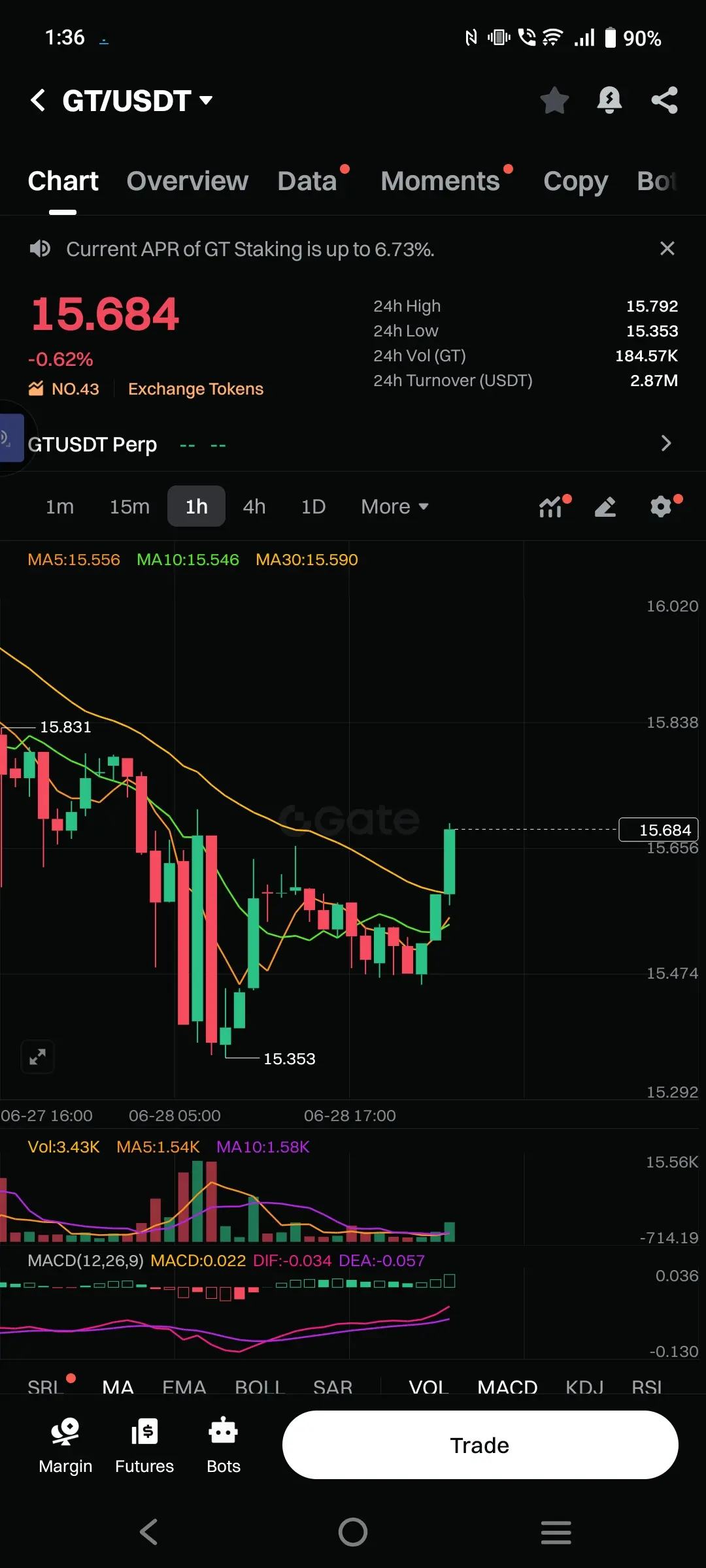Select the 15m timeframe
706x1568 pixels.
[129, 506]
